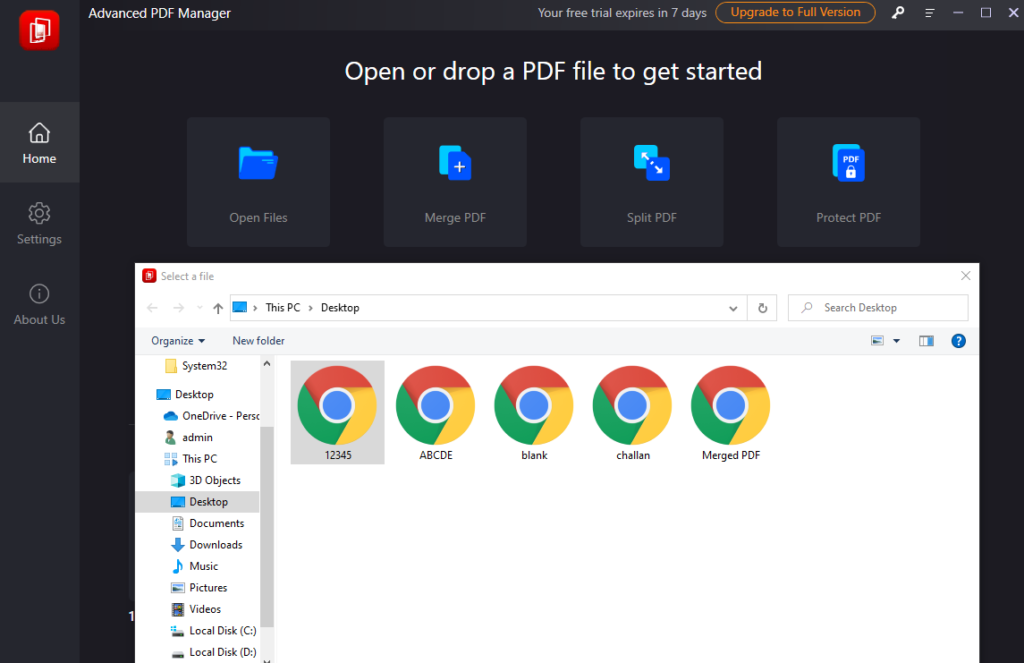
Task: Open the About Us info section
Action: (39, 304)
